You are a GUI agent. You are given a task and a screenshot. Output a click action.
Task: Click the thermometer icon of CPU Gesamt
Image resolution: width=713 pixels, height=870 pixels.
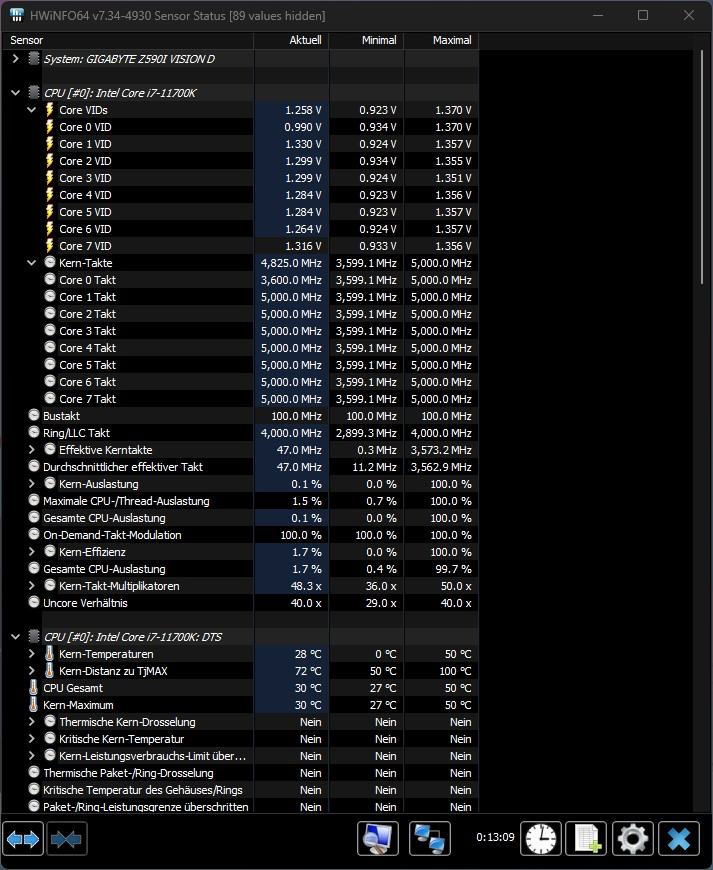33,687
